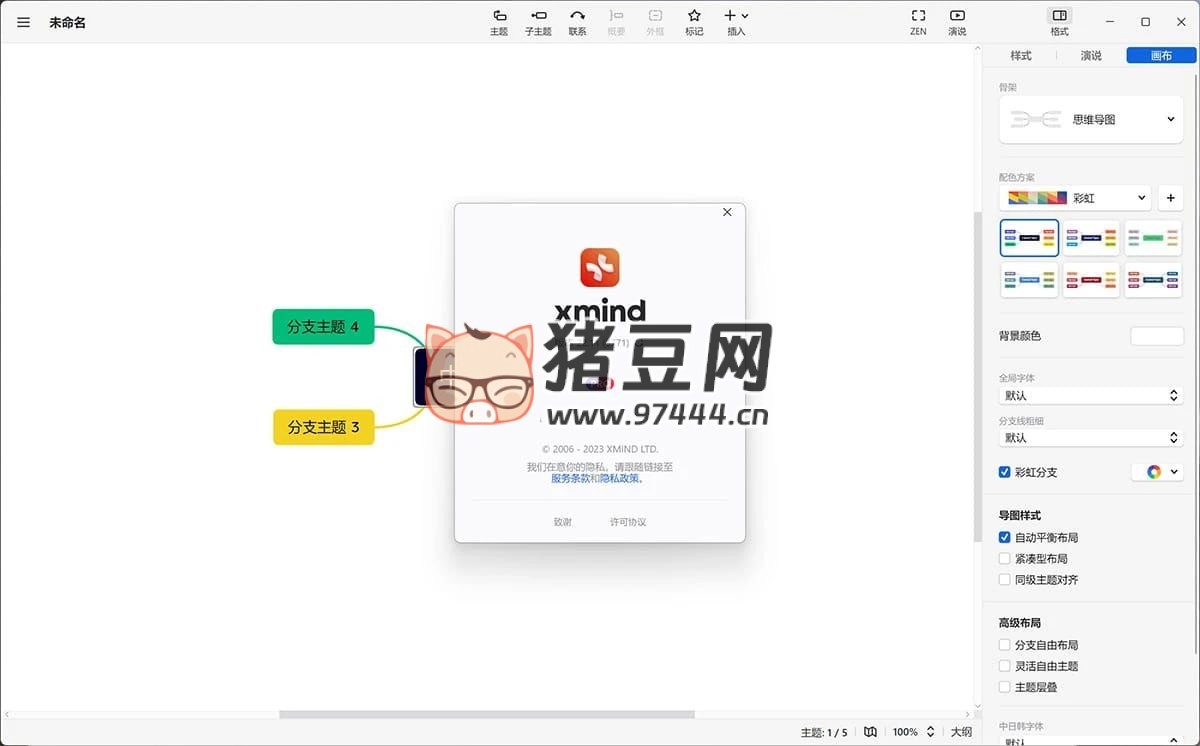Close the xmind about dialog
The height and width of the screenshot is (746, 1200).
[x=727, y=212]
